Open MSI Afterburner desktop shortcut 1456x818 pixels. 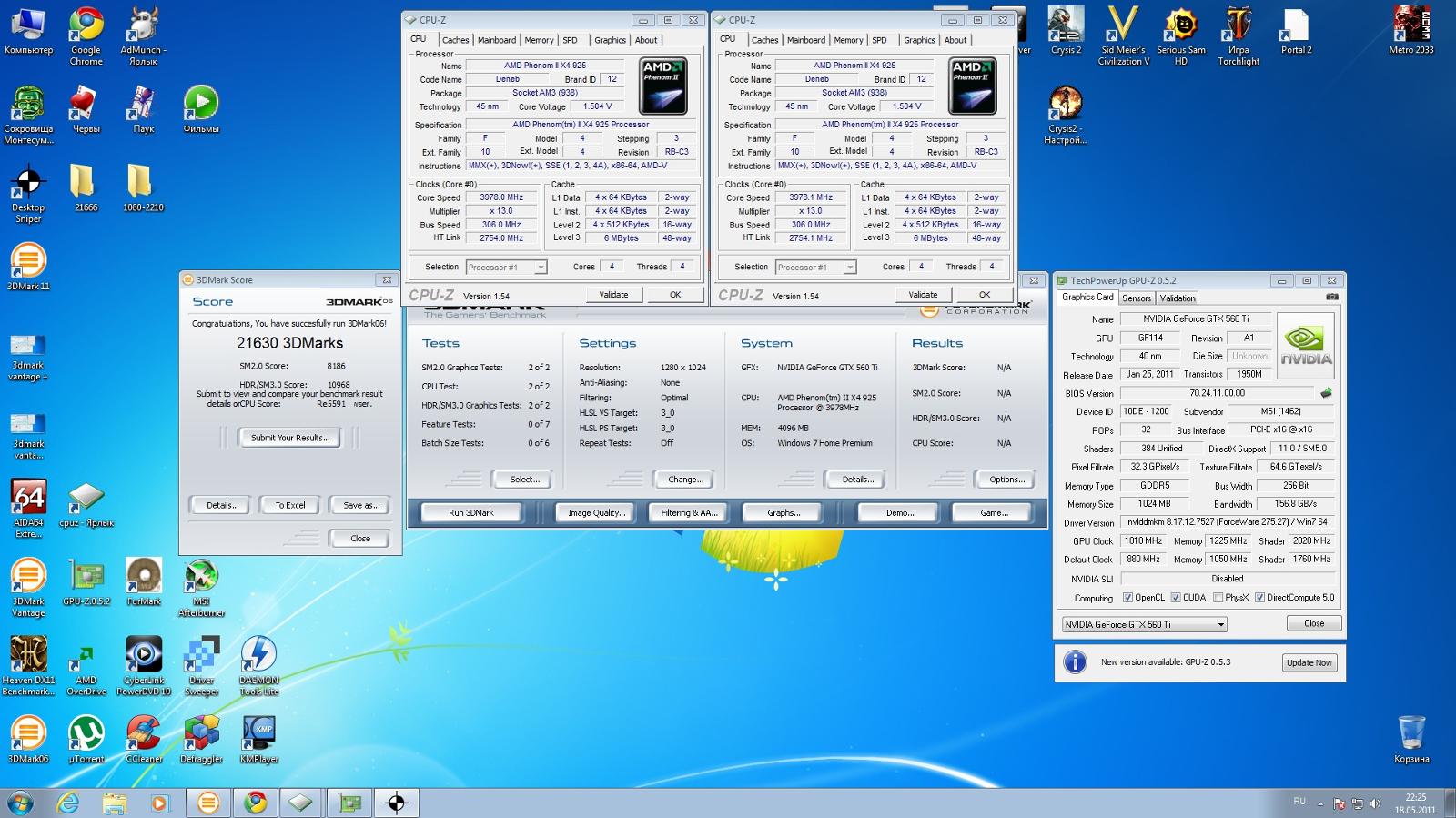point(201,587)
